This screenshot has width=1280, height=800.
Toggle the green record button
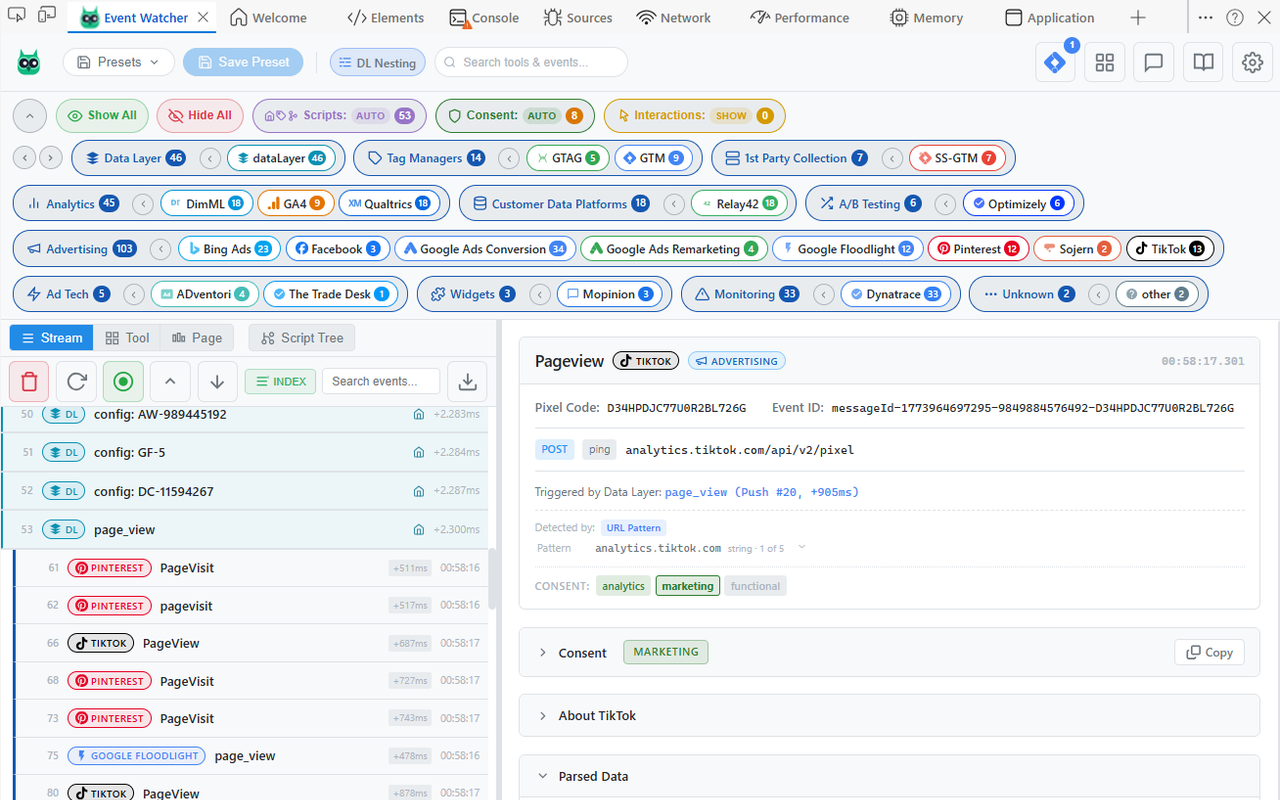click(123, 381)
